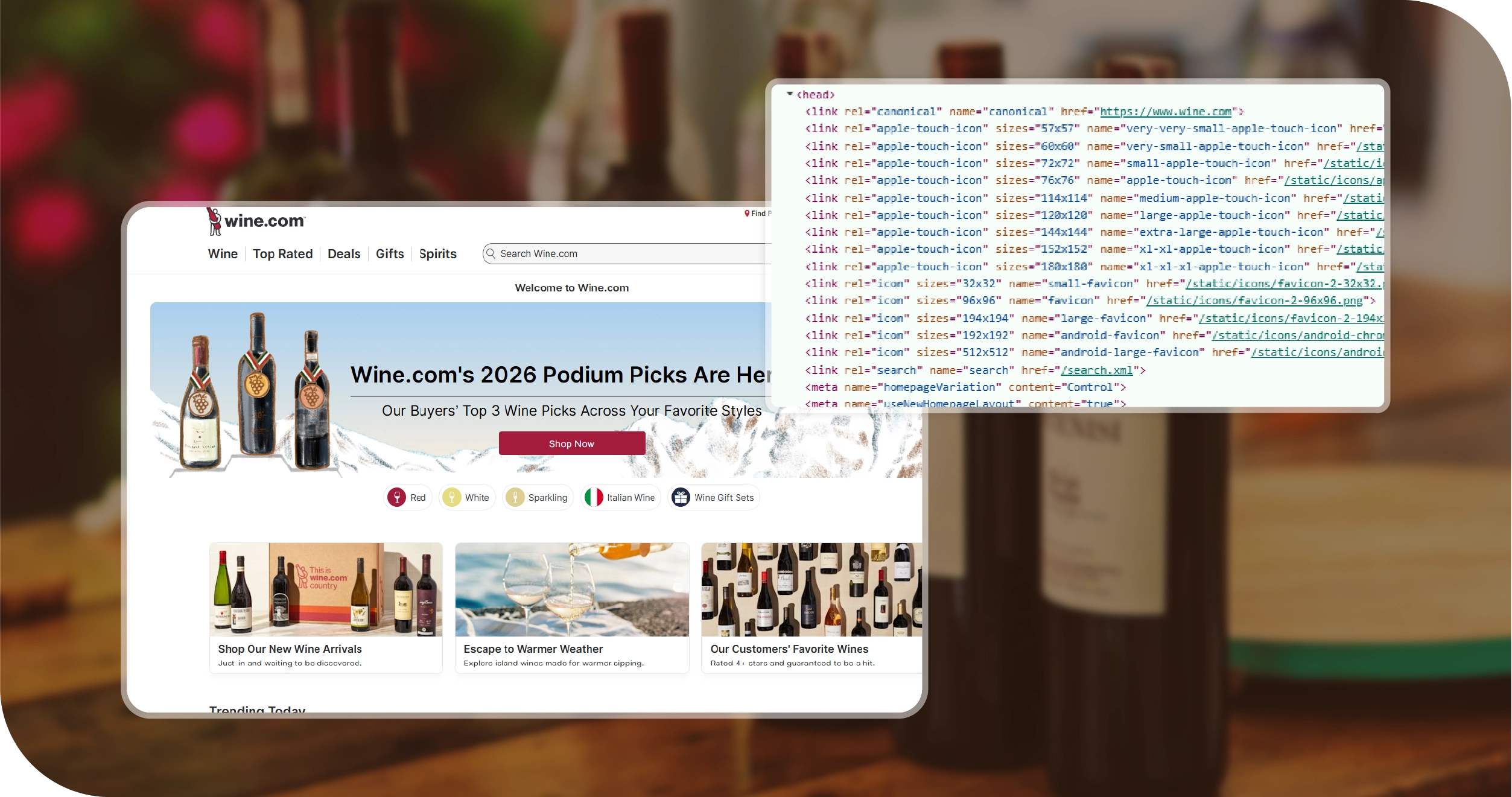Open the Gifts menu
The height and width of the screenshot is (797, 1512).
pyautogui.click(x=390, y=254)
